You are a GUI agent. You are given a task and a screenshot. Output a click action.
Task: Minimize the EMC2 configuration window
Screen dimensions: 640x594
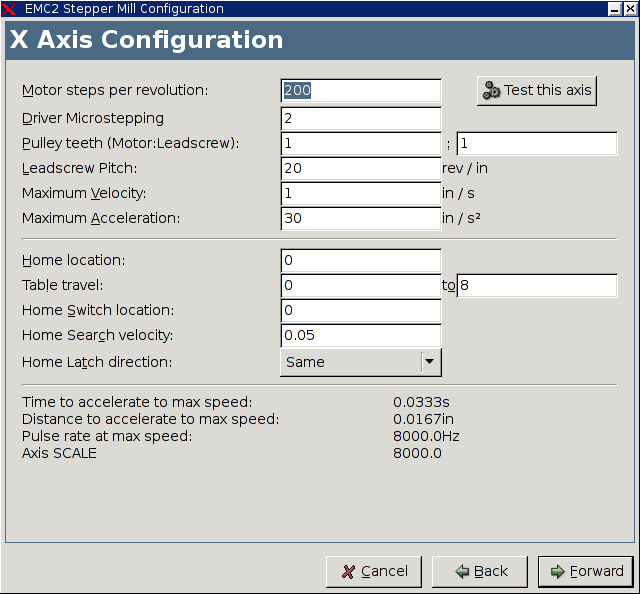[x=614, y=9]
